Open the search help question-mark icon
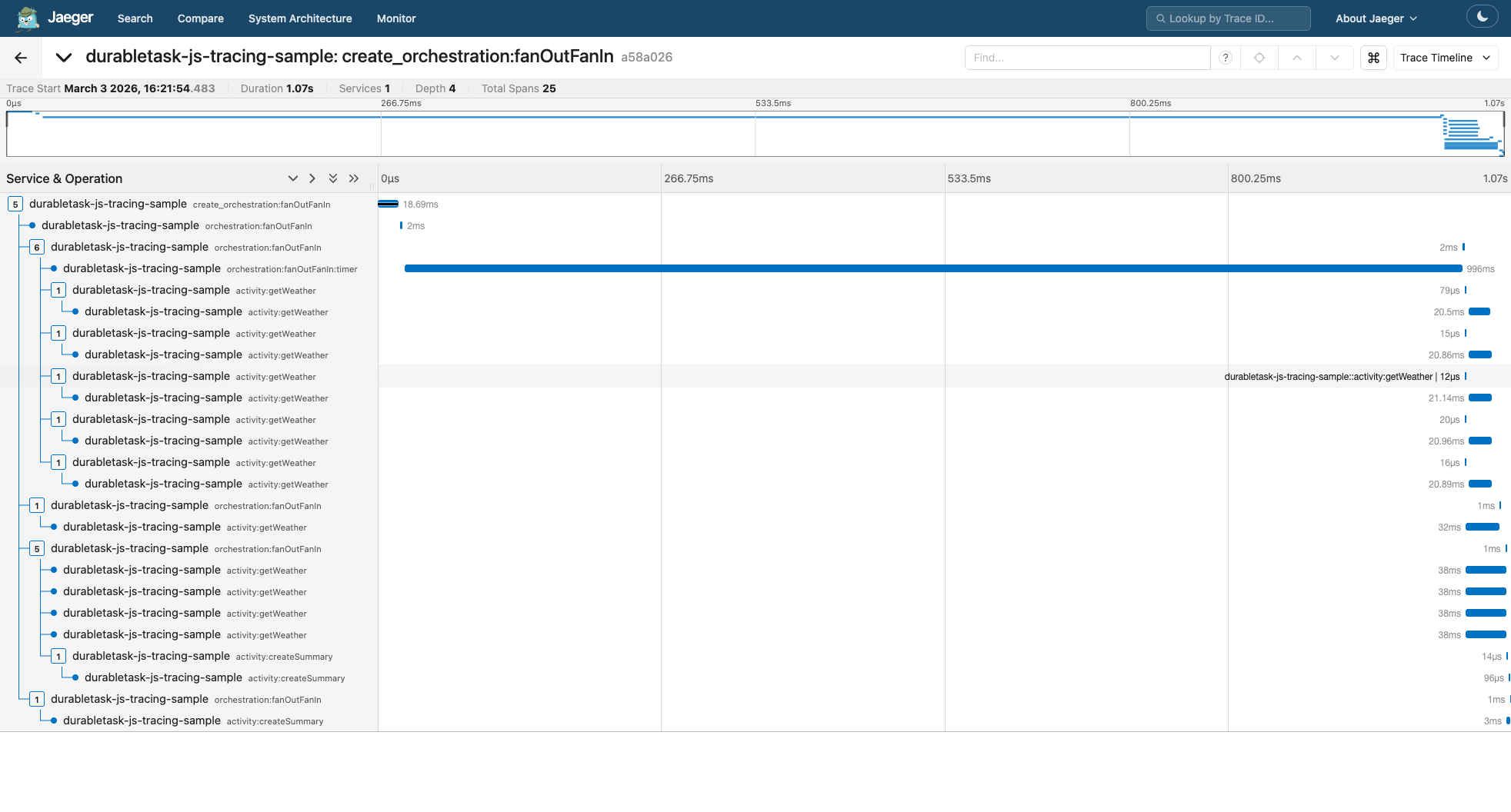Image resolution: width=1511 pixels, height=812 pixels. tap(1226, 58)
